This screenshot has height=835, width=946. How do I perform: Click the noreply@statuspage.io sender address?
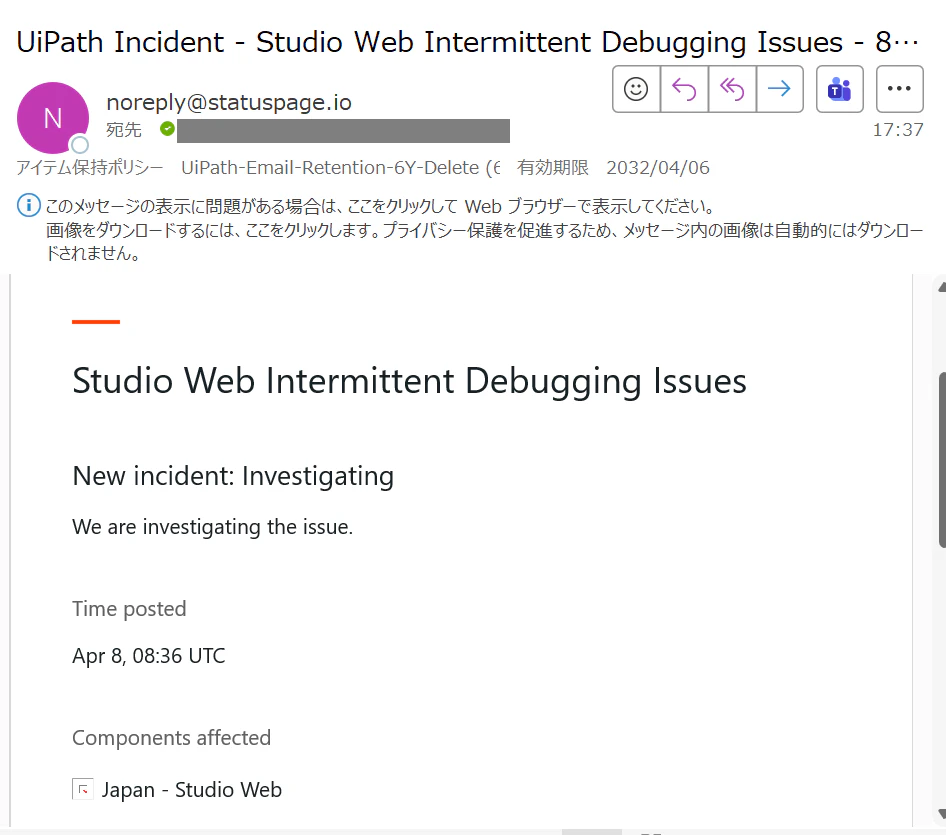tap(229, 102)
